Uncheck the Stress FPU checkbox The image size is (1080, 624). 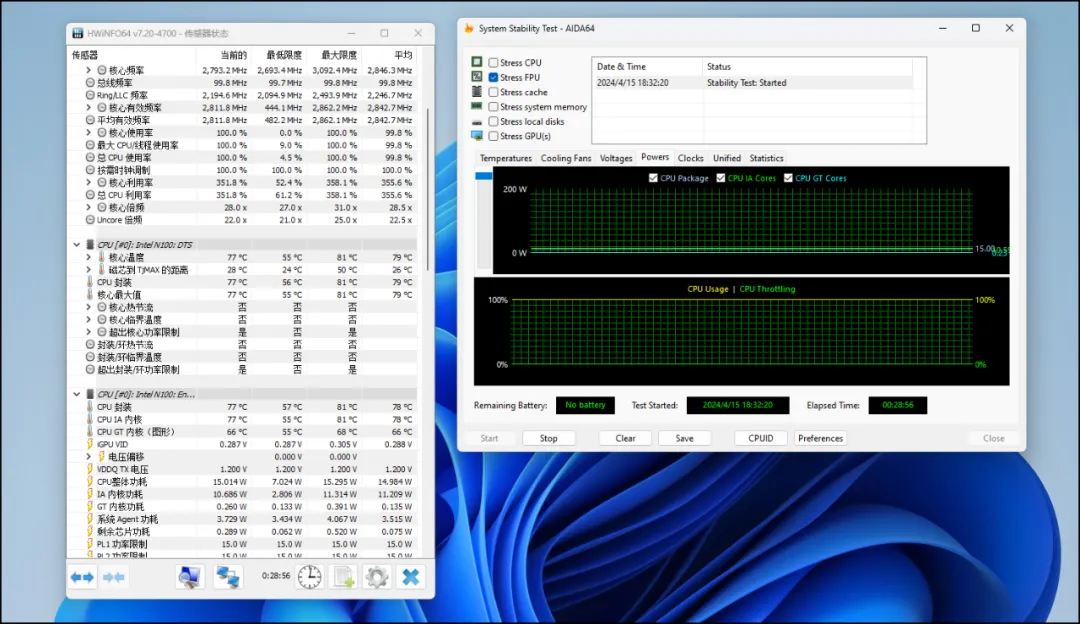coord(493,77)
